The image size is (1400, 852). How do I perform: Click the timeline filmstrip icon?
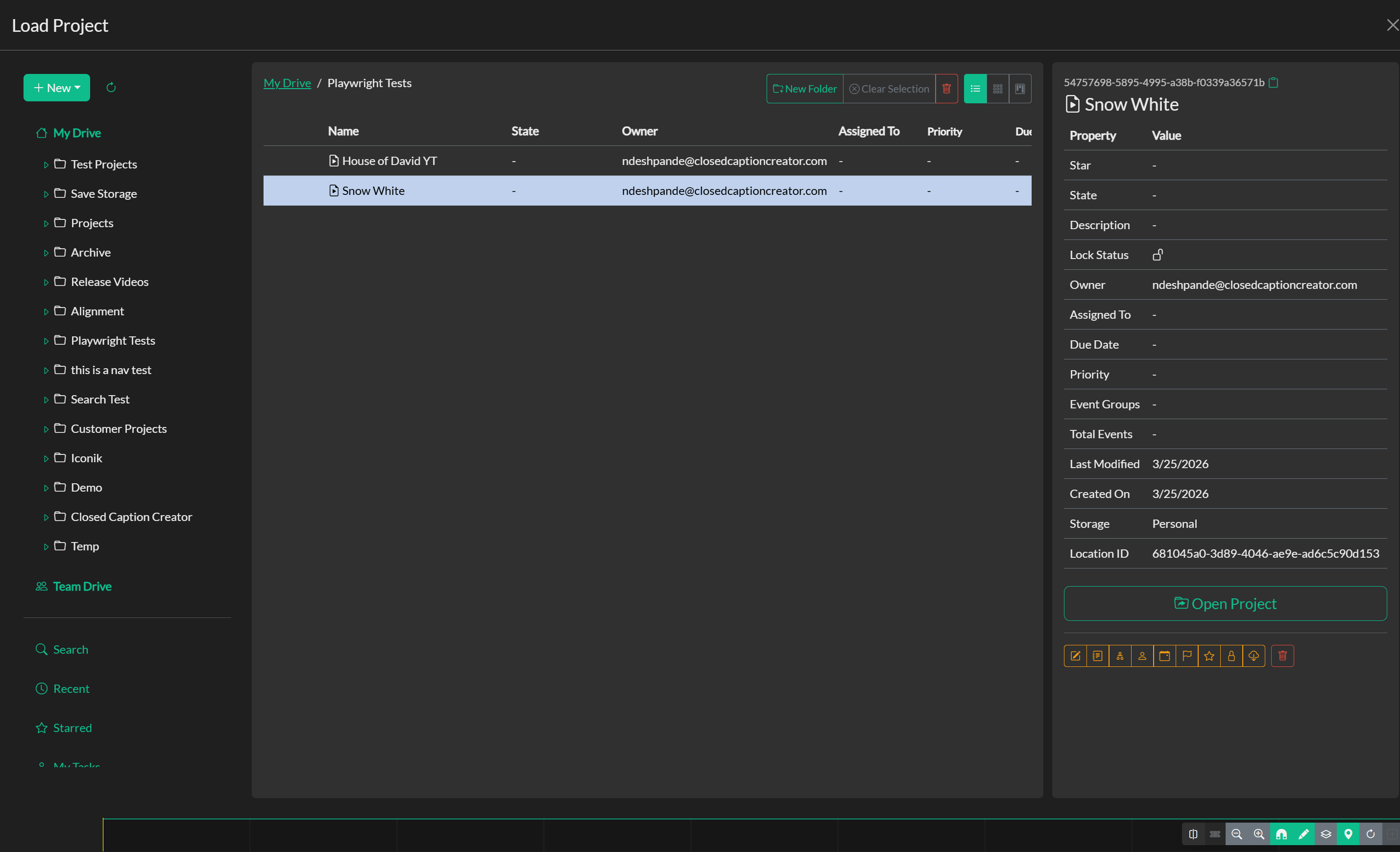(1215, 834)
